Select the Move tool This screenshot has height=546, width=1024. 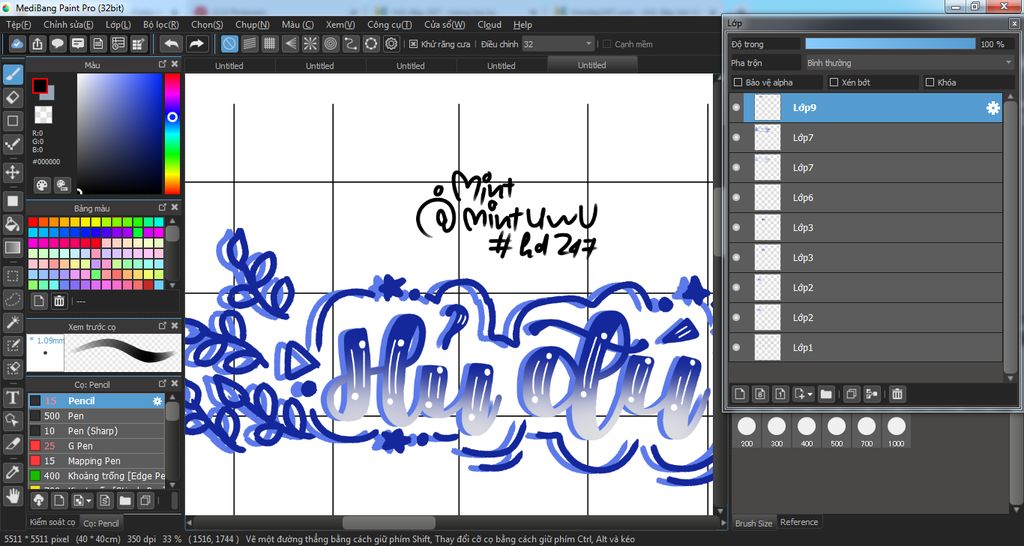coord(12,172)
